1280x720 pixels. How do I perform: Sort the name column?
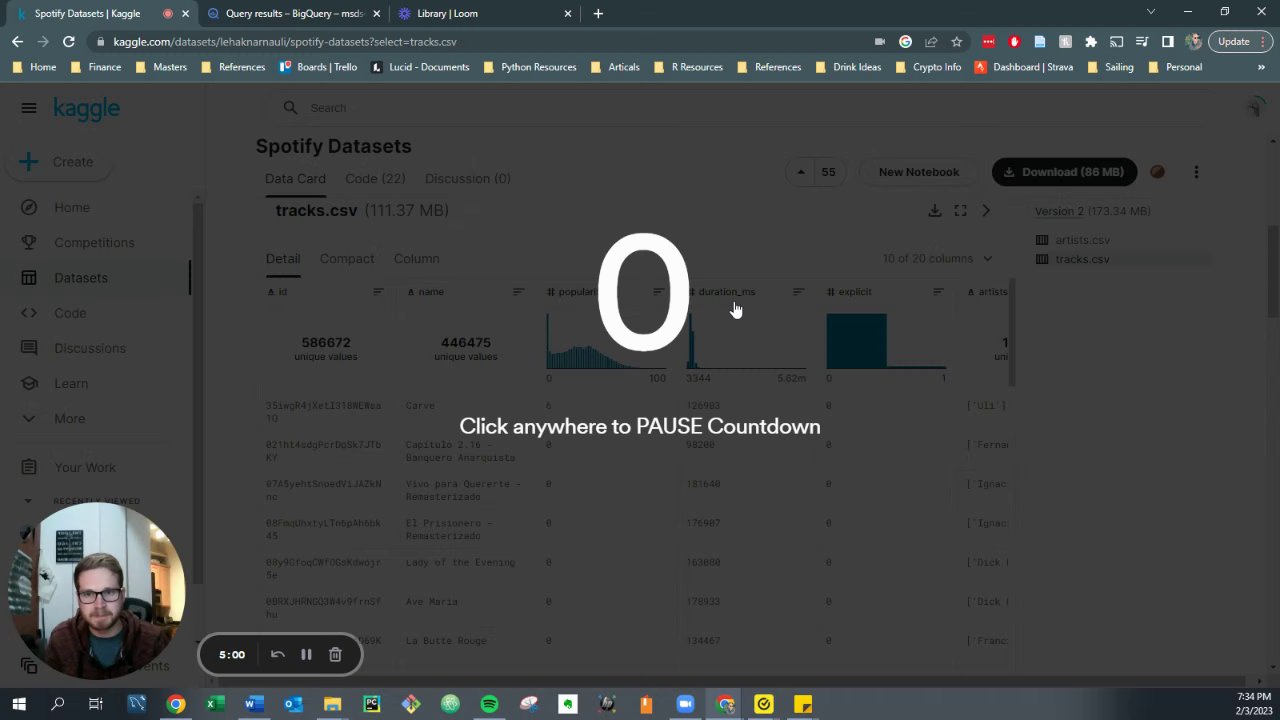518,292
